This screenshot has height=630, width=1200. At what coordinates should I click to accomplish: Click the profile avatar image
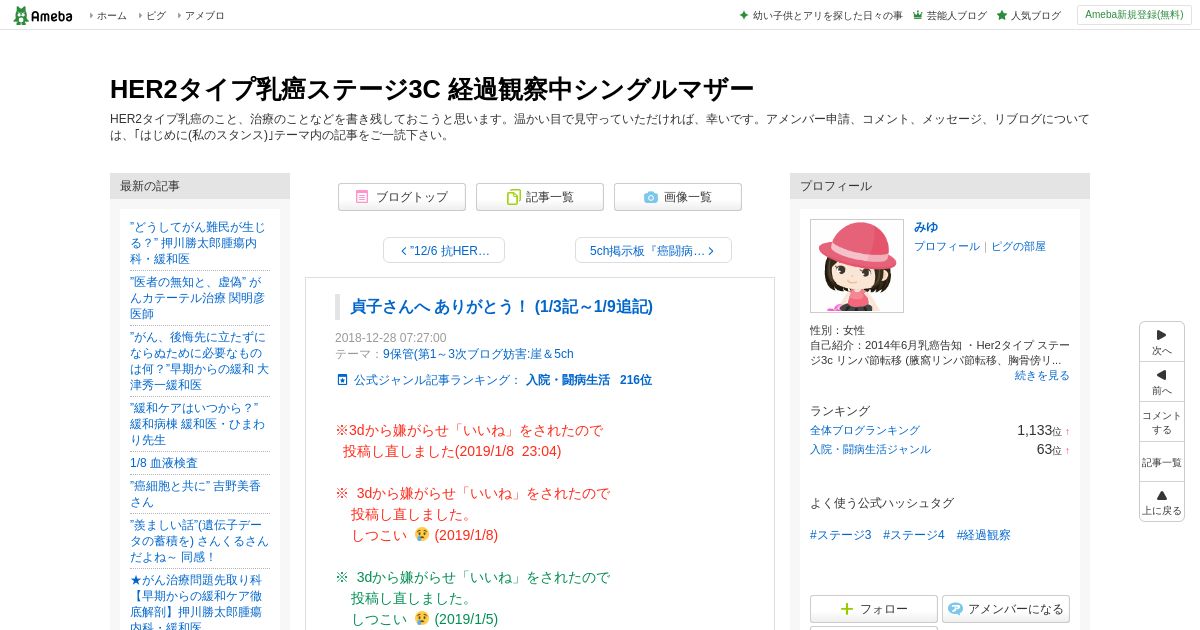[857, 266]
